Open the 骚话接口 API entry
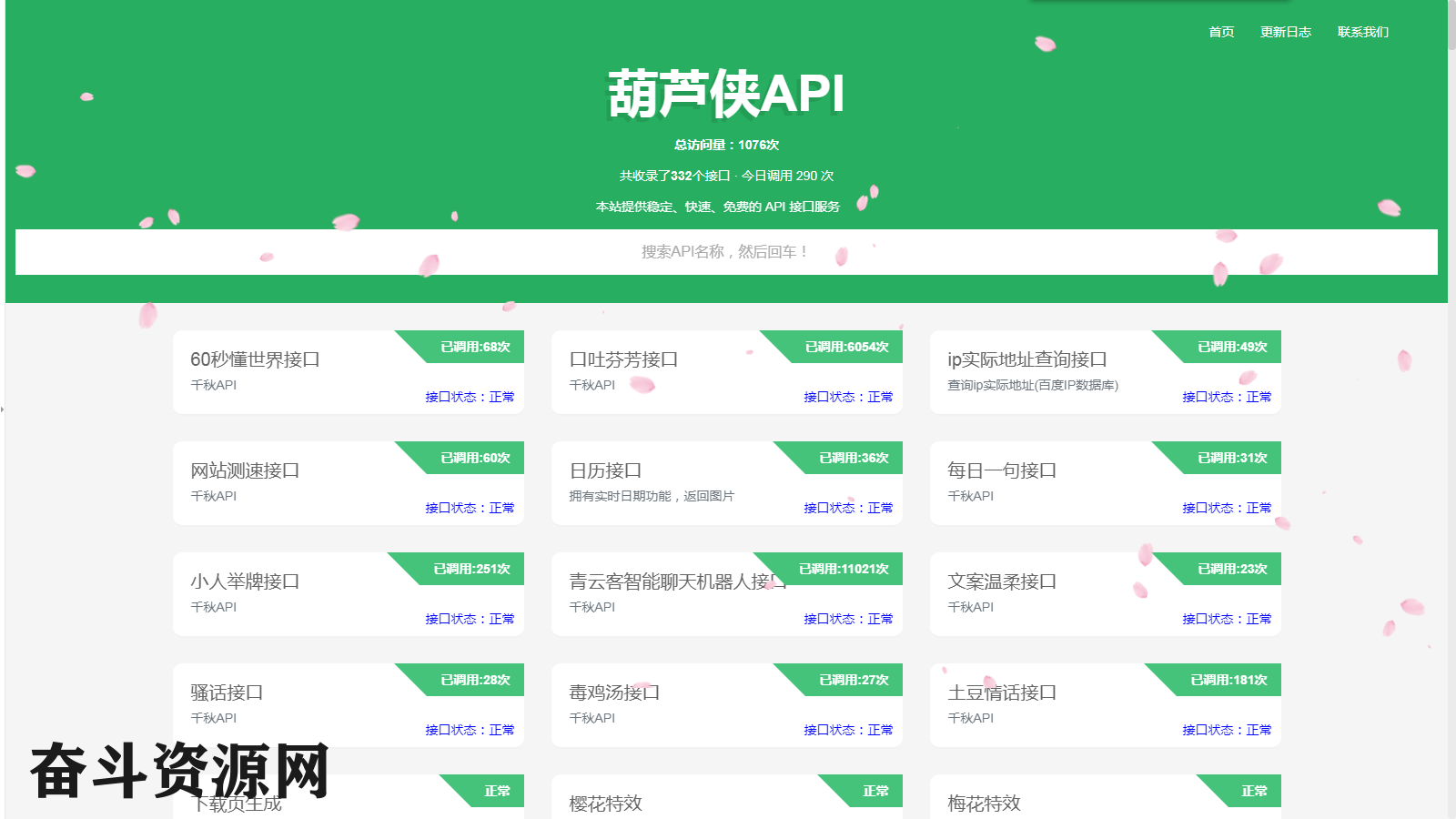1456x819 pixels. pos(227,693)
